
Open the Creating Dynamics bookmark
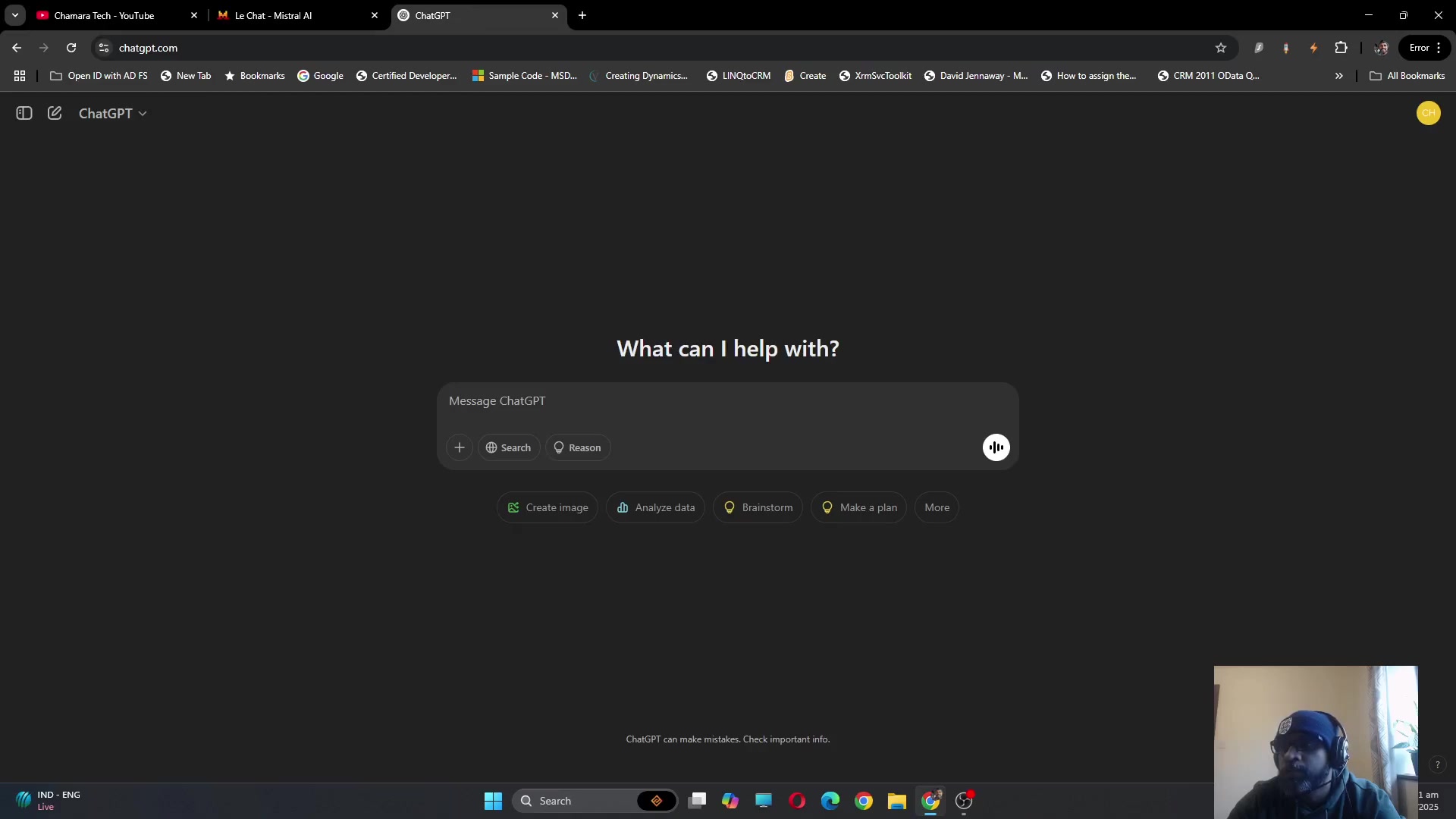pyautogui.click(x=639, y=76)
